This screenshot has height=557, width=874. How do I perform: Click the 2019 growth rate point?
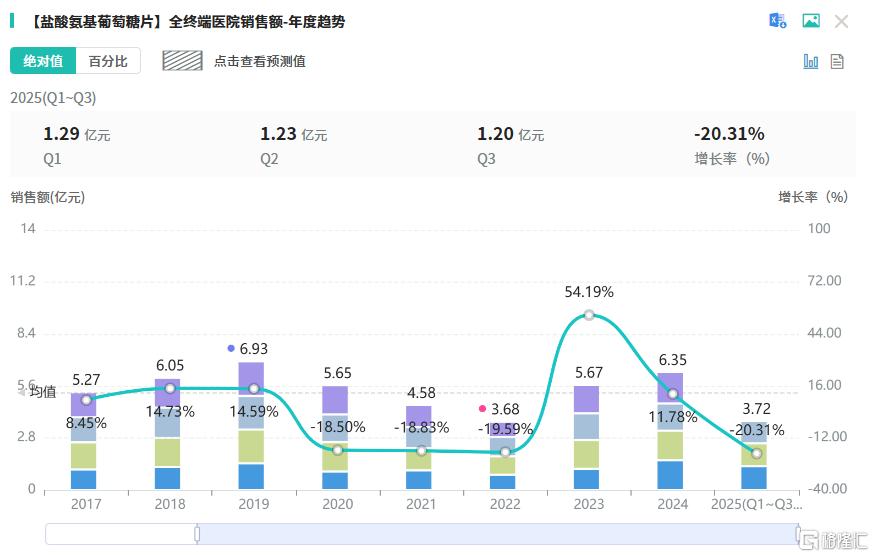pos(254,388)
